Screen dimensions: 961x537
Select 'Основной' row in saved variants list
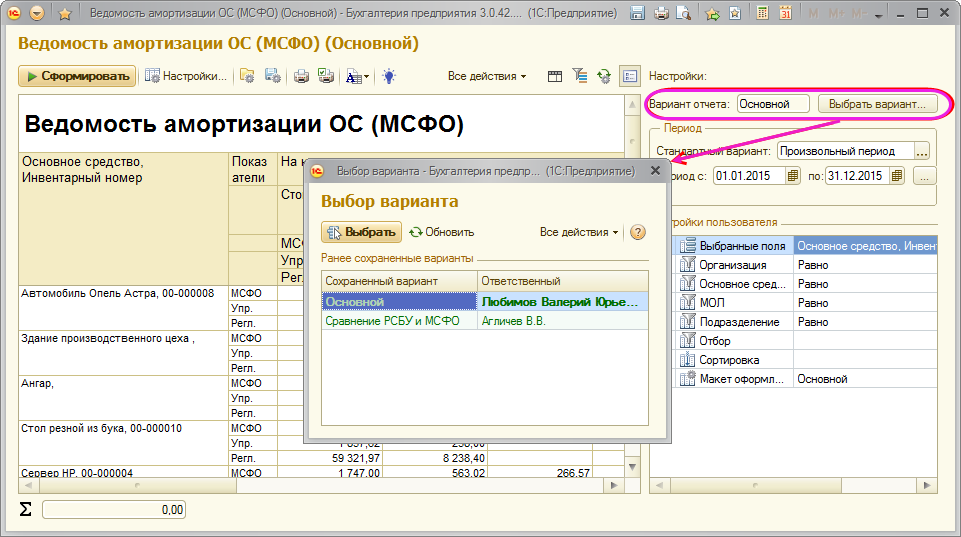point(398,301)
